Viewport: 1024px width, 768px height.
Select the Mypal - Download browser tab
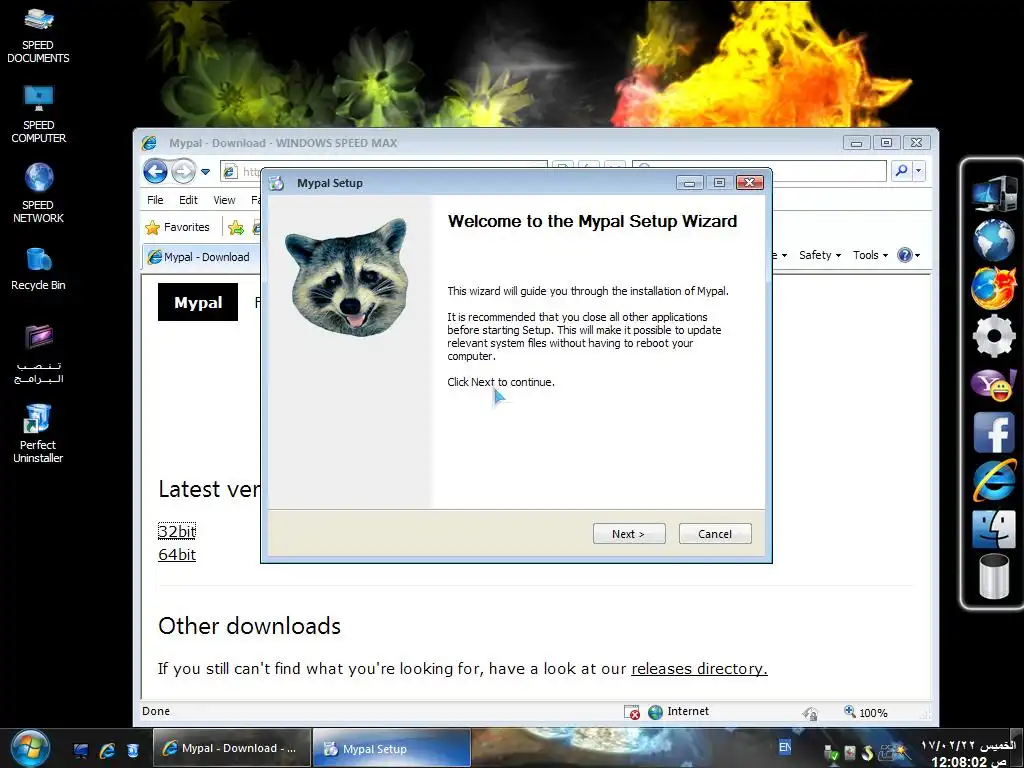coord(201,257)
